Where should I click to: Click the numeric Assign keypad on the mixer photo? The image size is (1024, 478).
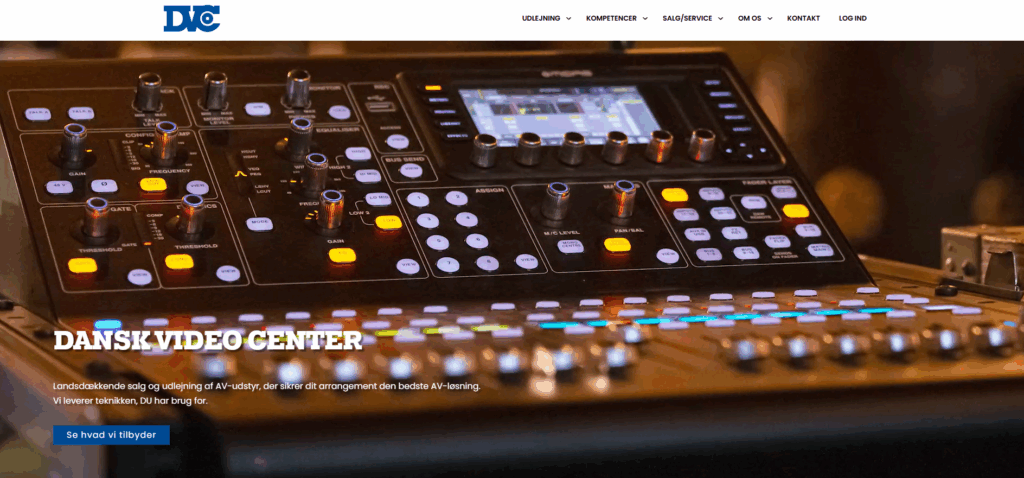[x=455, y=231]
